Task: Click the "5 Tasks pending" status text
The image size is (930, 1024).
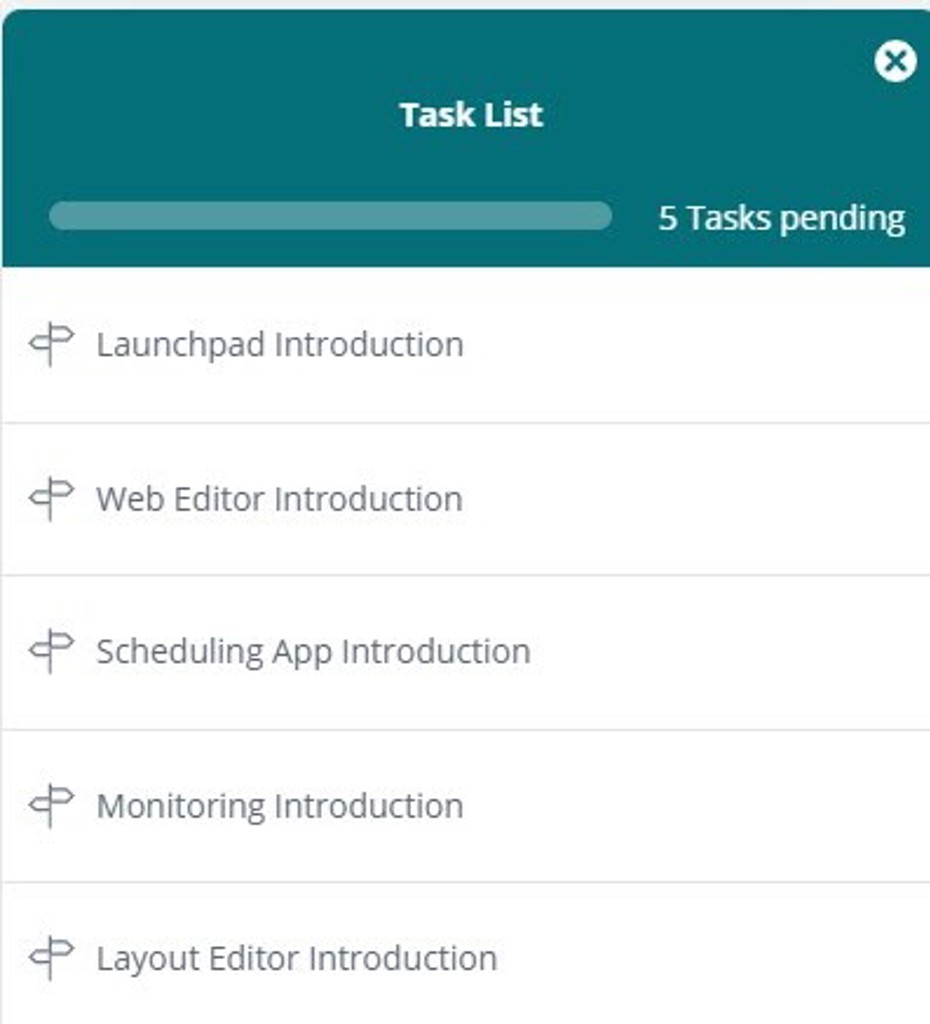Action: pyautogui.click(x=781, y=218)
